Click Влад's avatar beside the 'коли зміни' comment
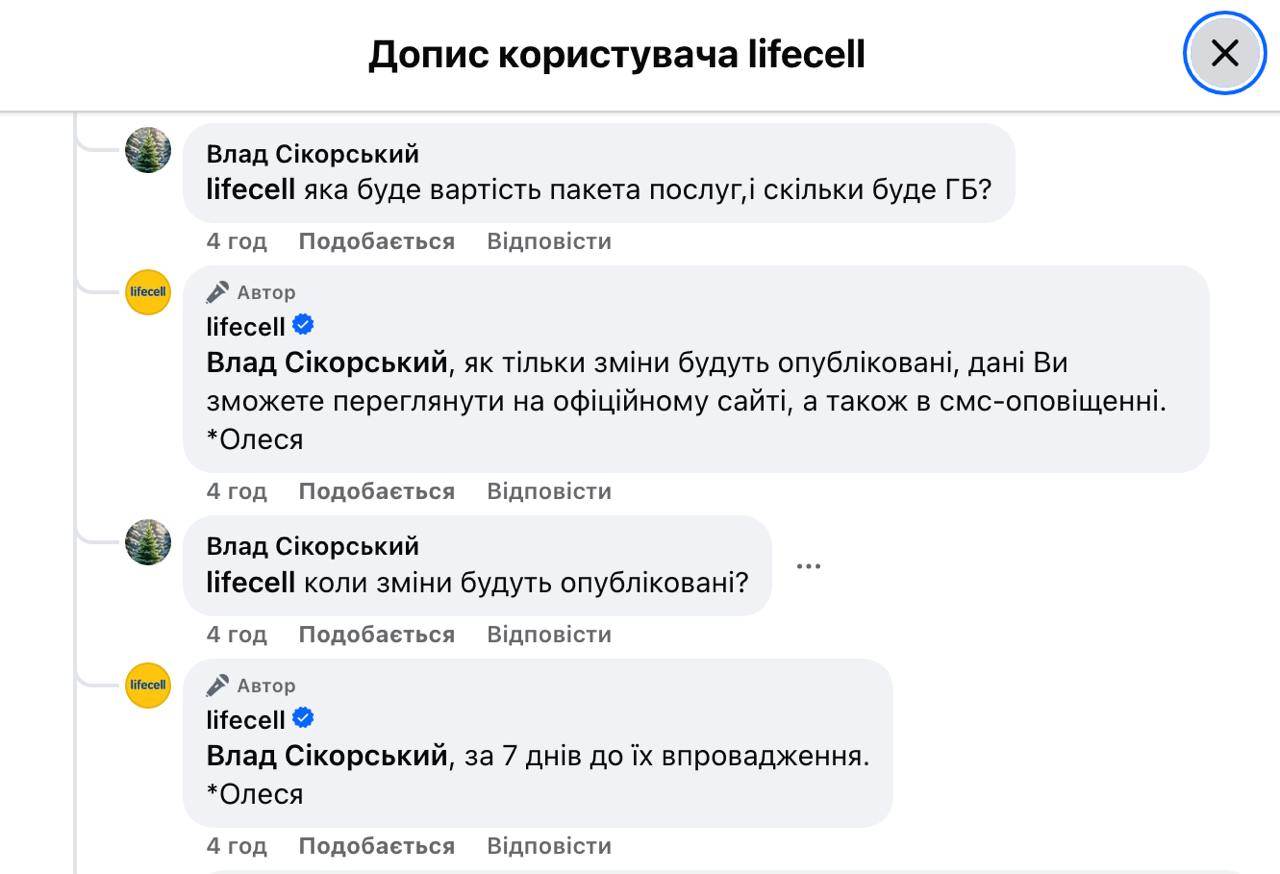 [x=148, y=542]
